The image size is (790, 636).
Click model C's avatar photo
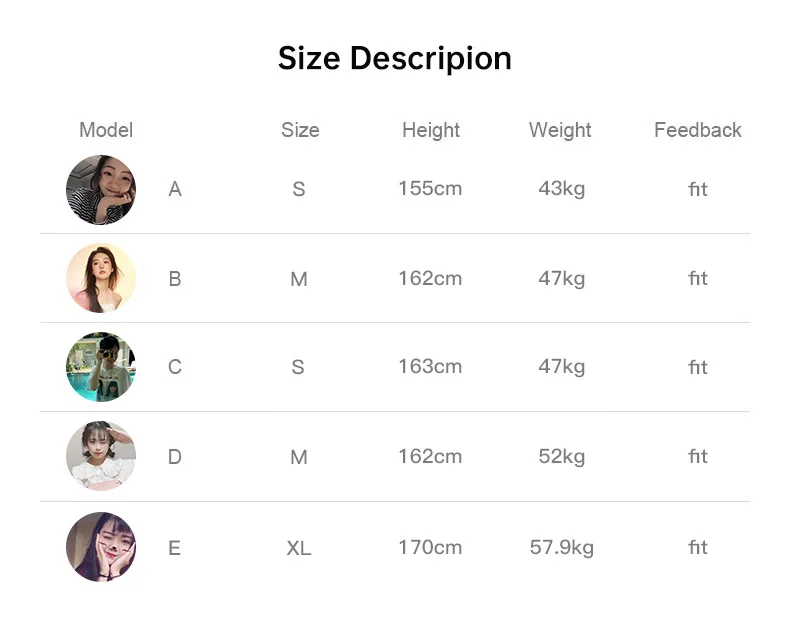(x=101, y=367)
